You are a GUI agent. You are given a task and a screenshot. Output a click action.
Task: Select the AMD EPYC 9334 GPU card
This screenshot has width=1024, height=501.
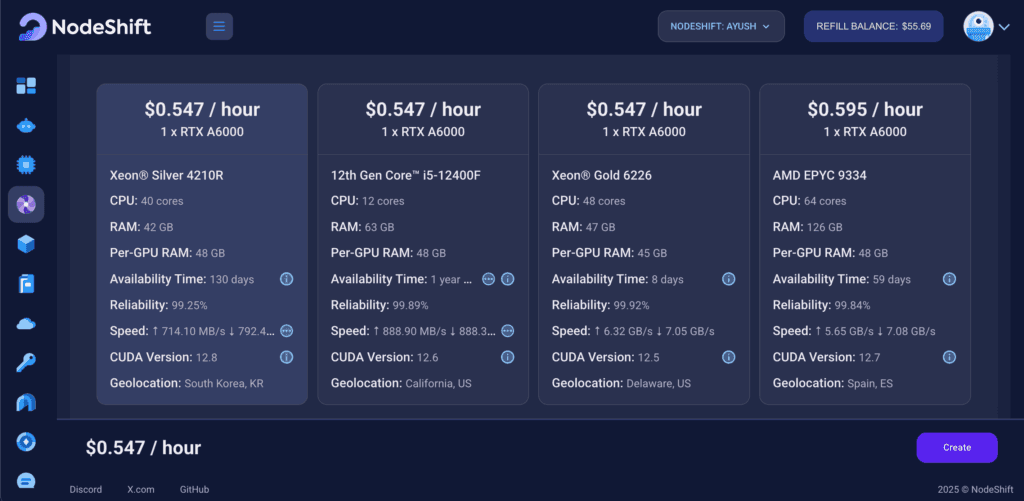(x=864, y=244)
